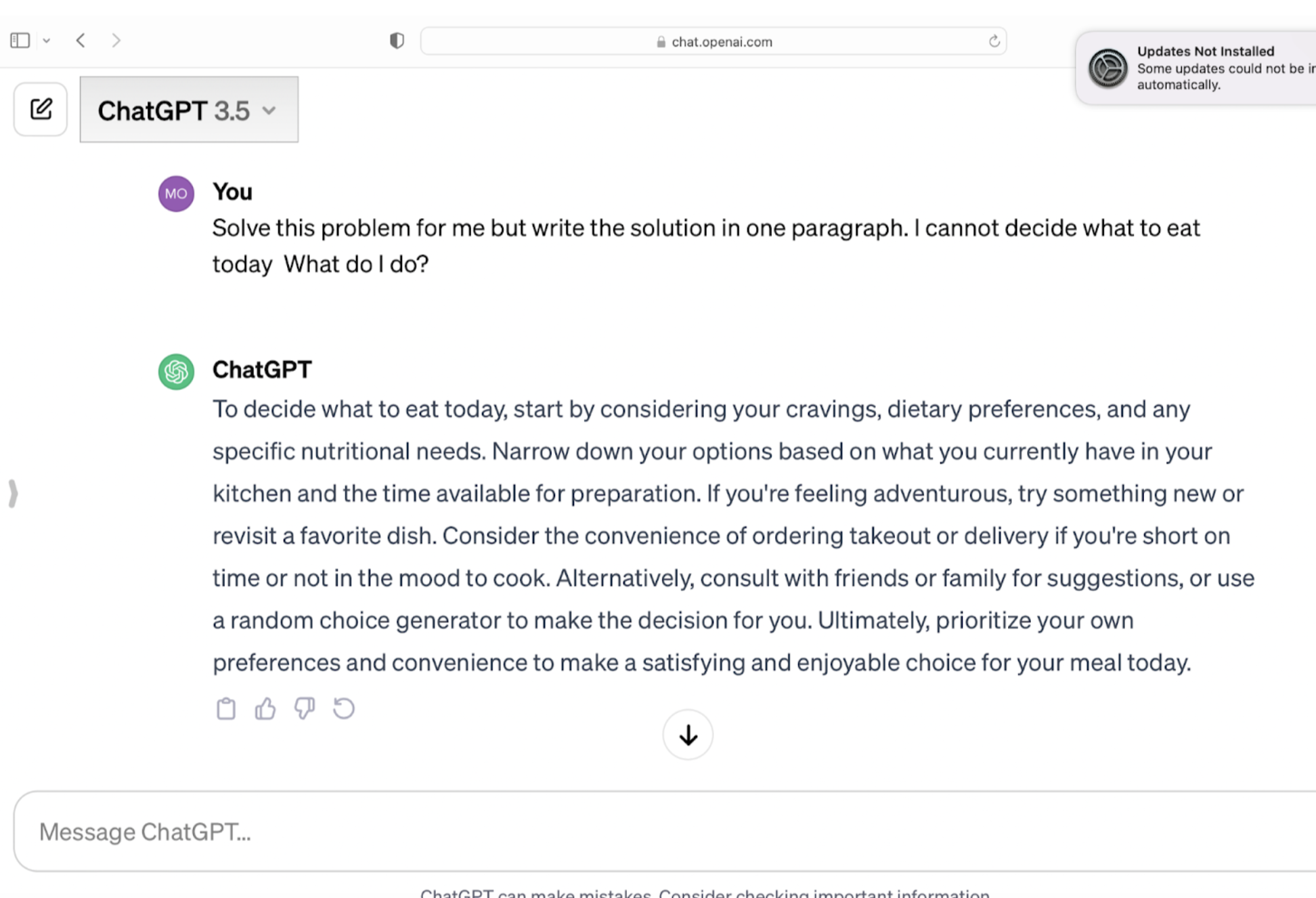The height and width of the screenshot is (898, 1316).
Task: Click the scroll-to-bottom arrow button
Action: point(688,735)
